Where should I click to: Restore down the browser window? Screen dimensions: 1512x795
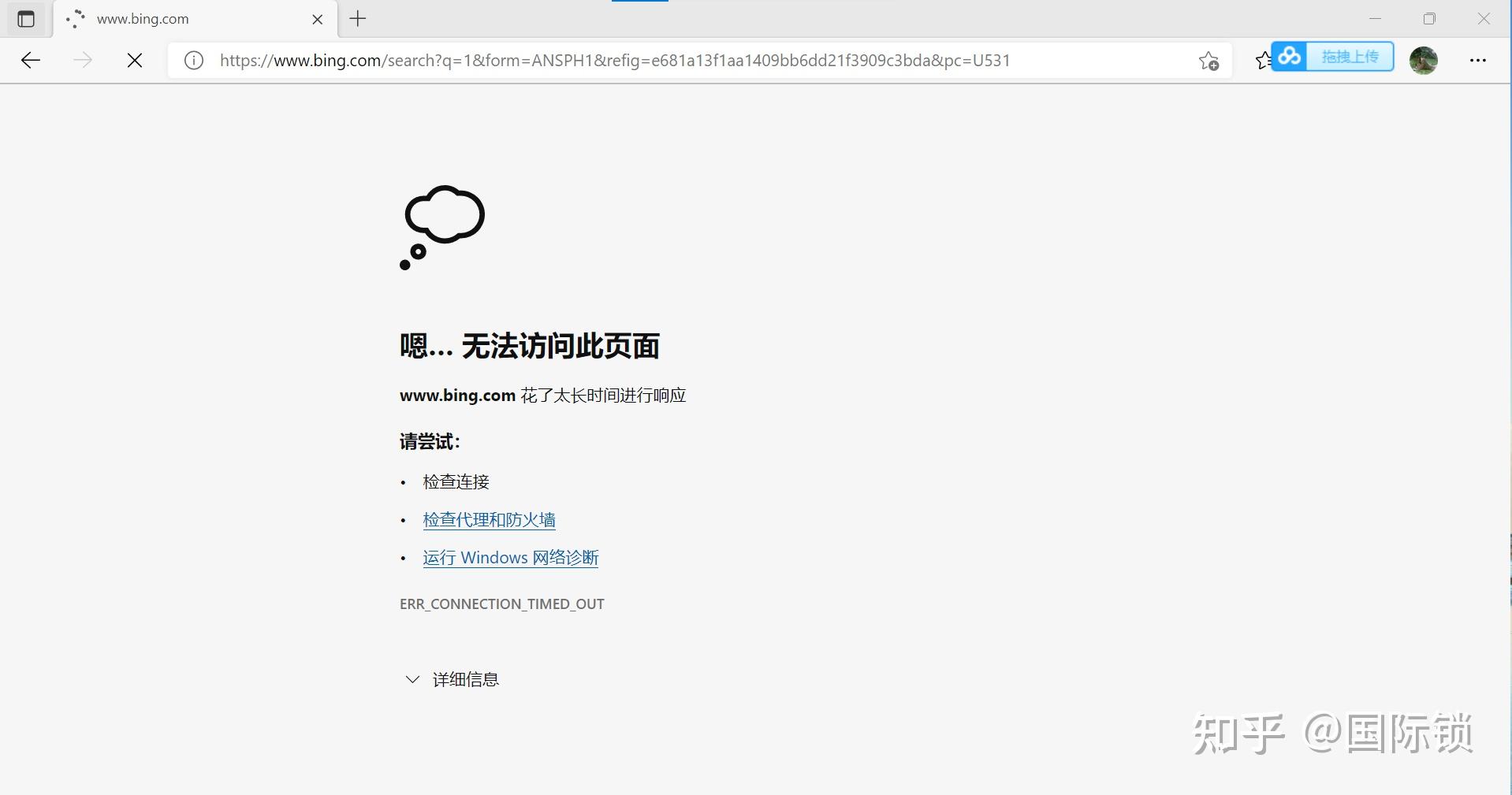(x=1429, y=19)
